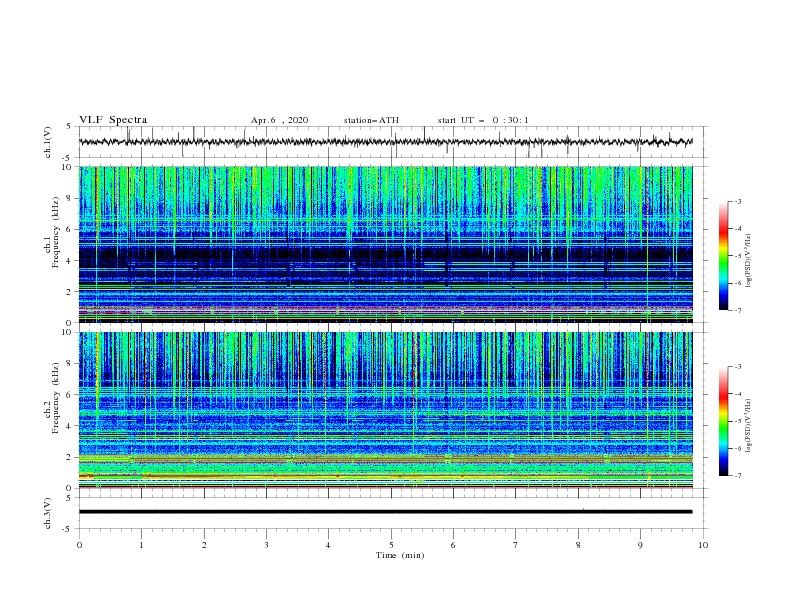Click ch.1 color bar "log(PSD)(V²/Hz)" label

click(x=749, y=261)
